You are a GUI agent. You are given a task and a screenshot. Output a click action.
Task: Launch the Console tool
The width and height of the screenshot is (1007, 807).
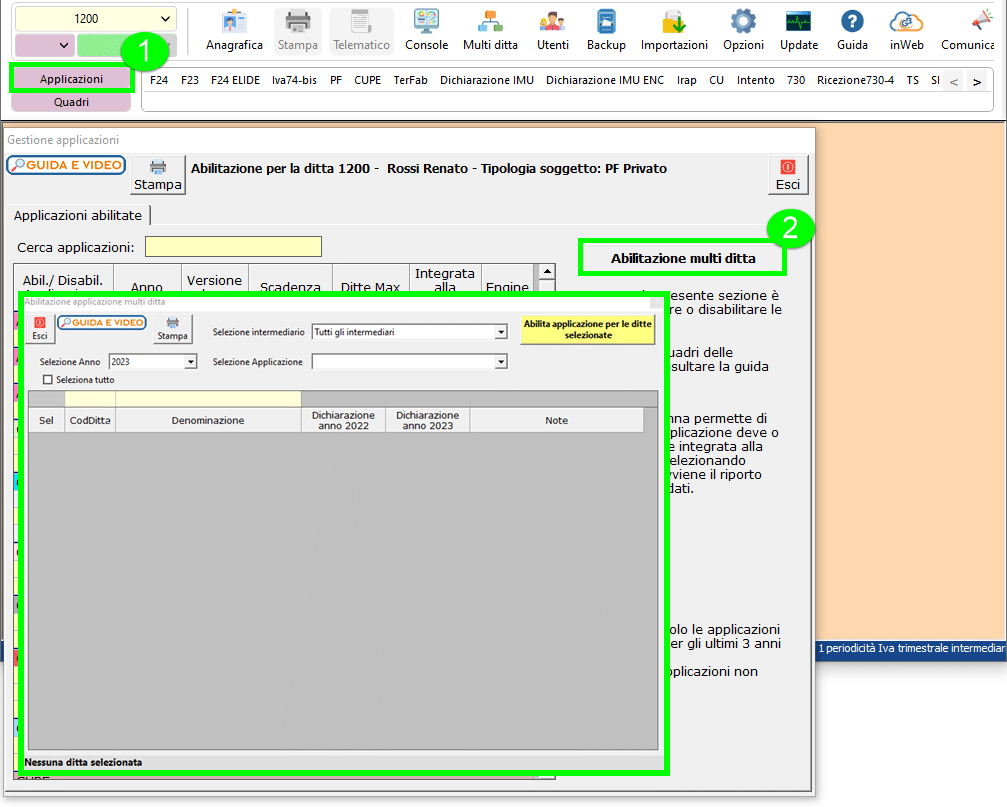pyautogui.click(x=426, y=30)
